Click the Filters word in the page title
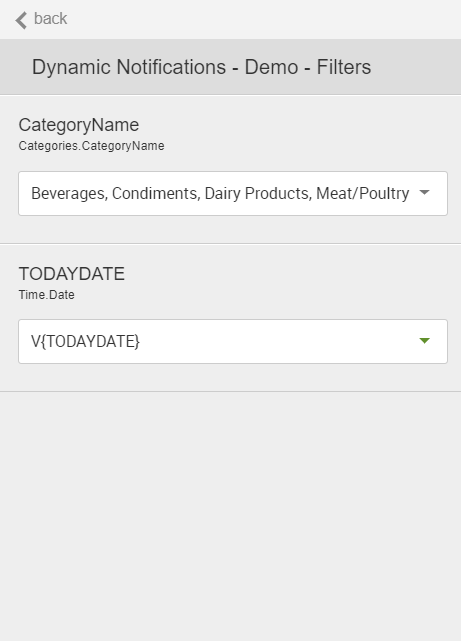 tap(344, 67)
